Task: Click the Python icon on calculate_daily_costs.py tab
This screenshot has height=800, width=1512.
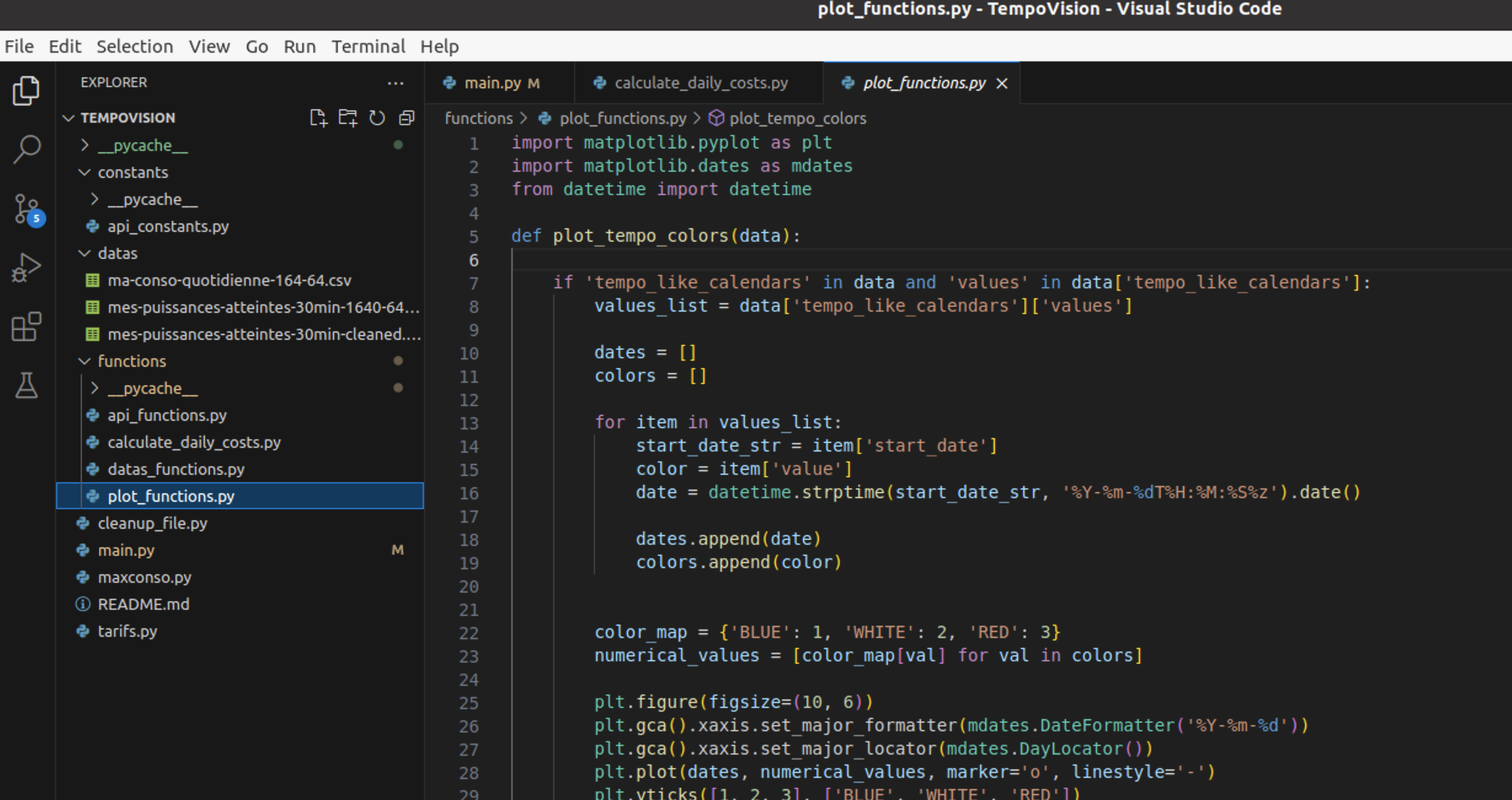Action: [x=600, y=83]
